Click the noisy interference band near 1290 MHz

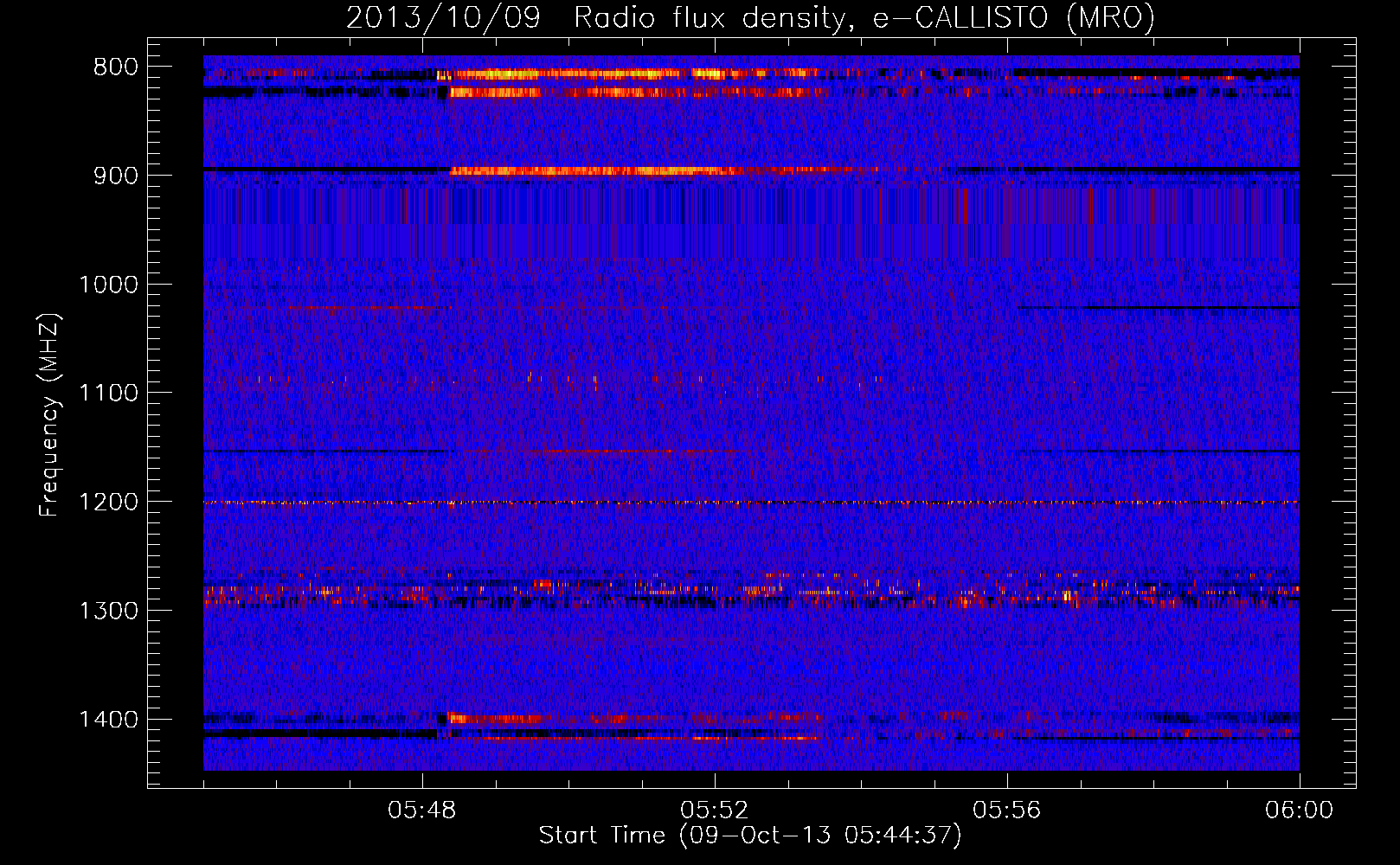pyautogui.click(x=751, y=592)
